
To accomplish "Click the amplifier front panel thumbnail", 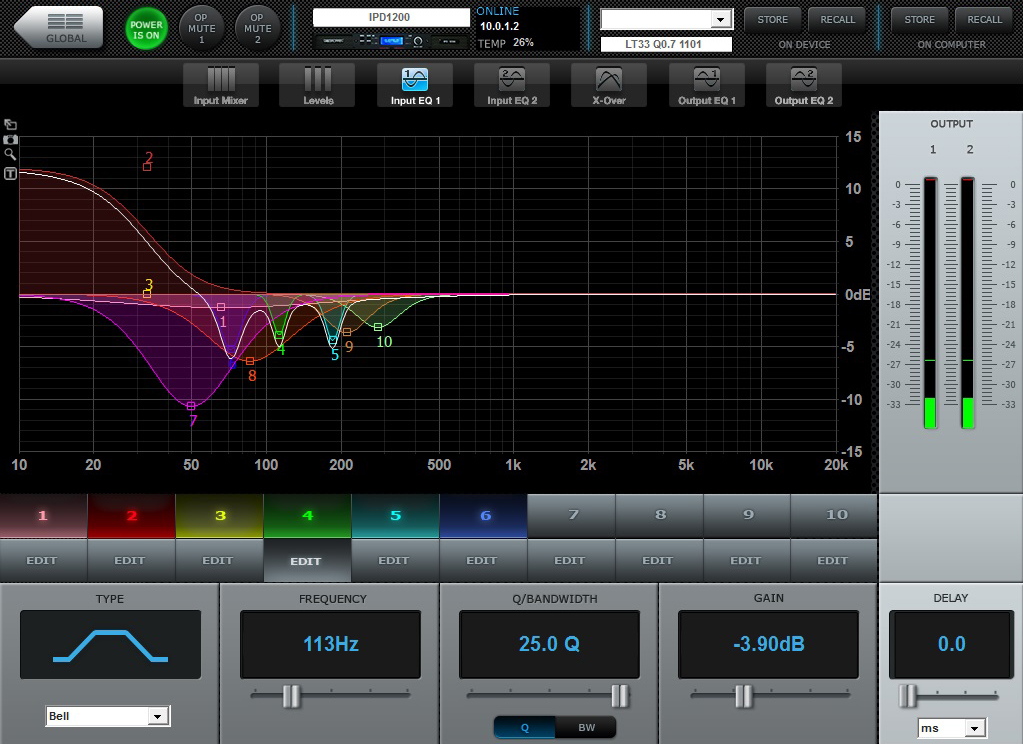I will (390, 41).
